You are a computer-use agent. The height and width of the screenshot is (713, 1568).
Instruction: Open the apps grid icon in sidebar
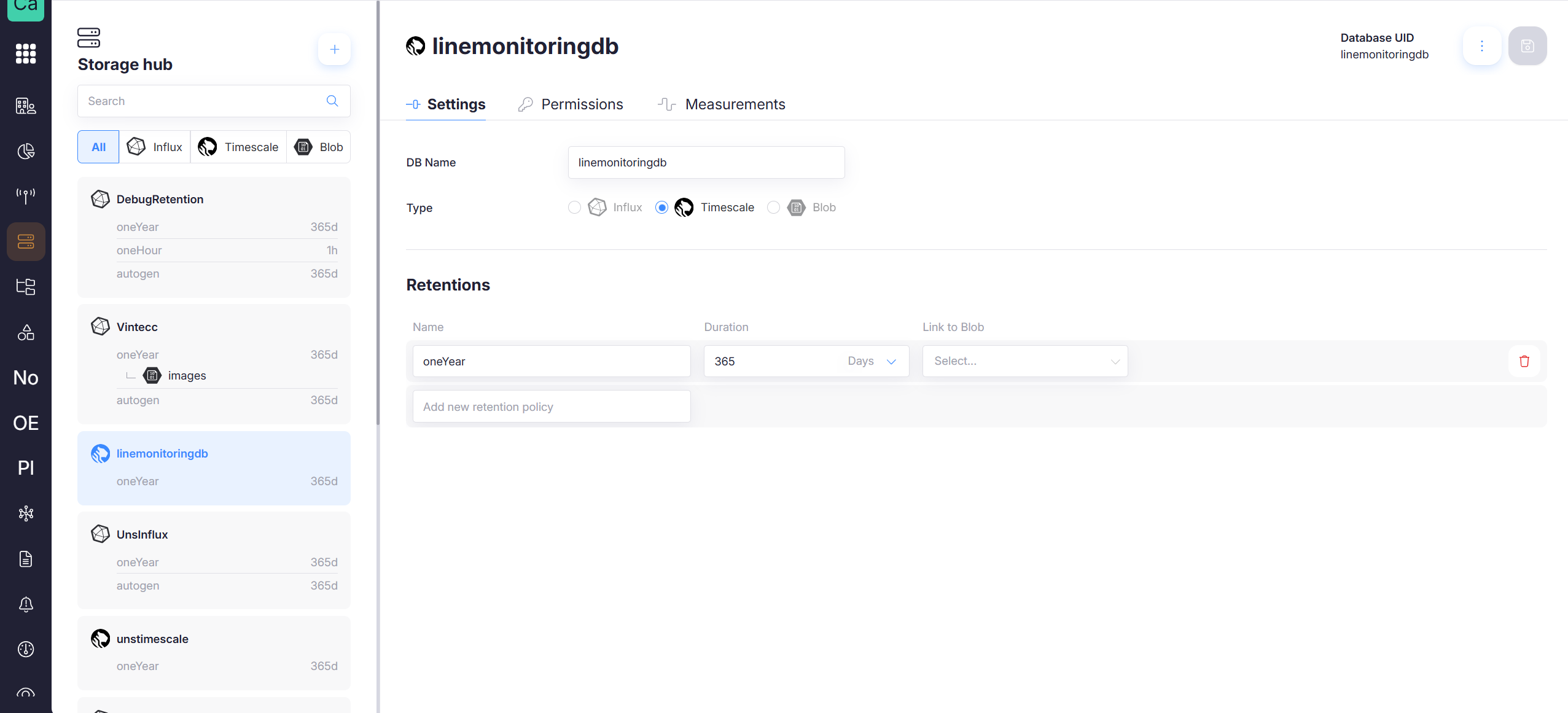[26, 54]
